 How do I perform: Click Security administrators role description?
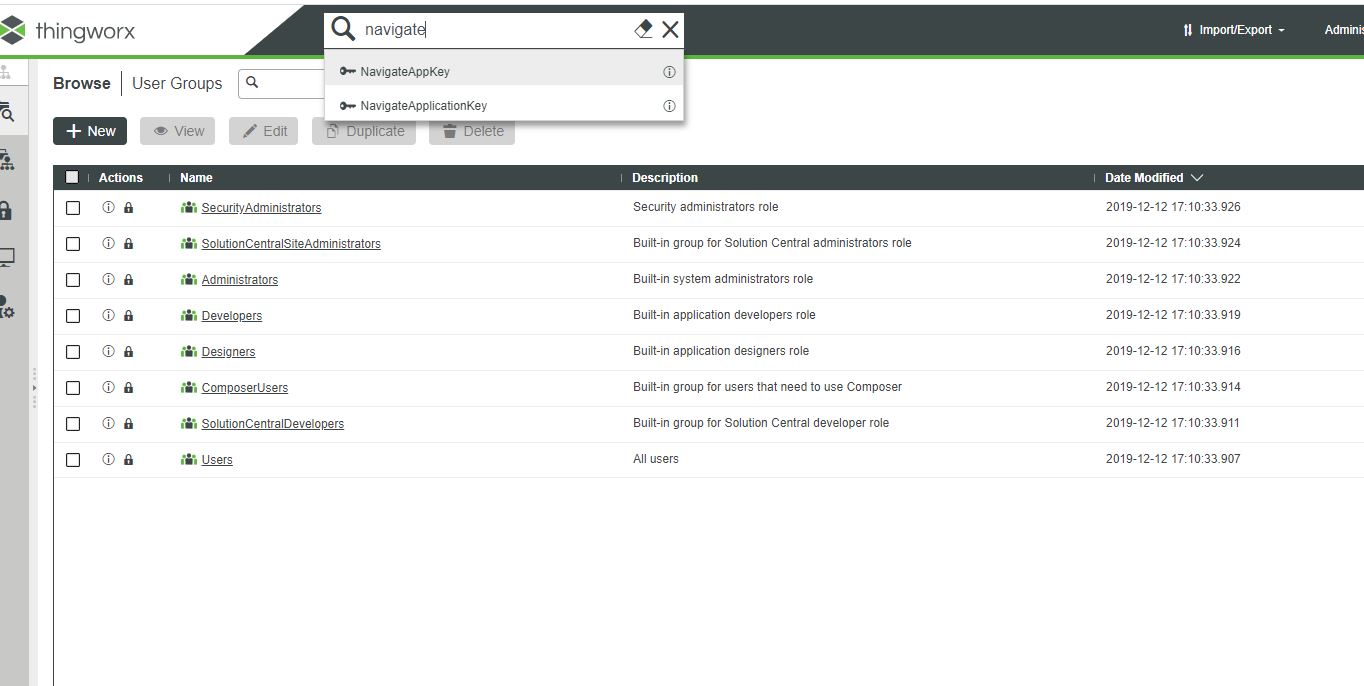[x=706, y=207]
